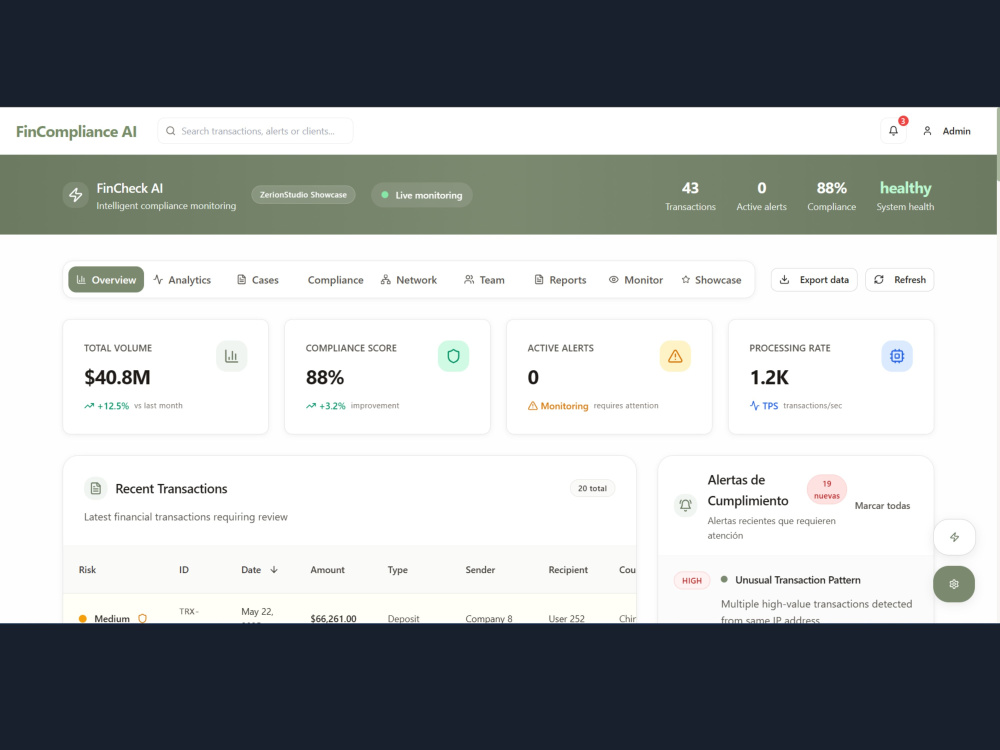Open the Cases tab

click(x=258, y=279)
